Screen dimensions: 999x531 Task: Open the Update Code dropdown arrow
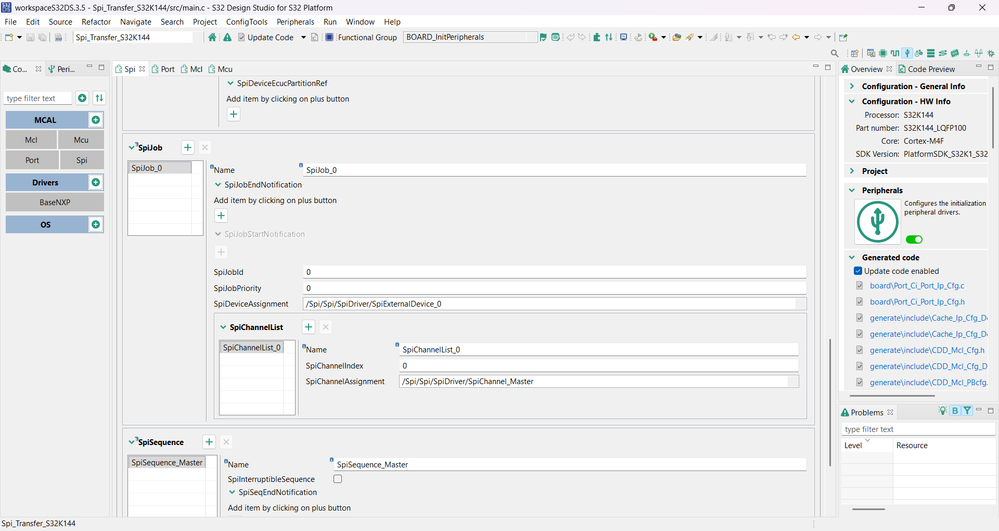(303, 38)
